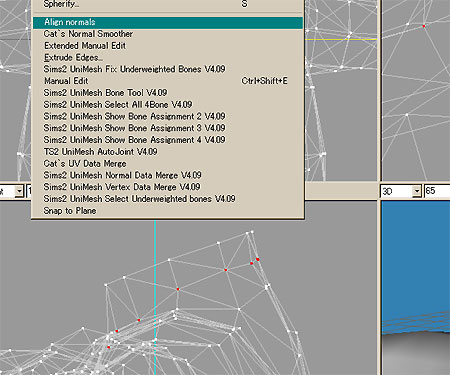This screenshot has width=450, height=375.
Task: Choose Sims2 UniMesh Select All 4Bone V4.09
Action: 168,105
